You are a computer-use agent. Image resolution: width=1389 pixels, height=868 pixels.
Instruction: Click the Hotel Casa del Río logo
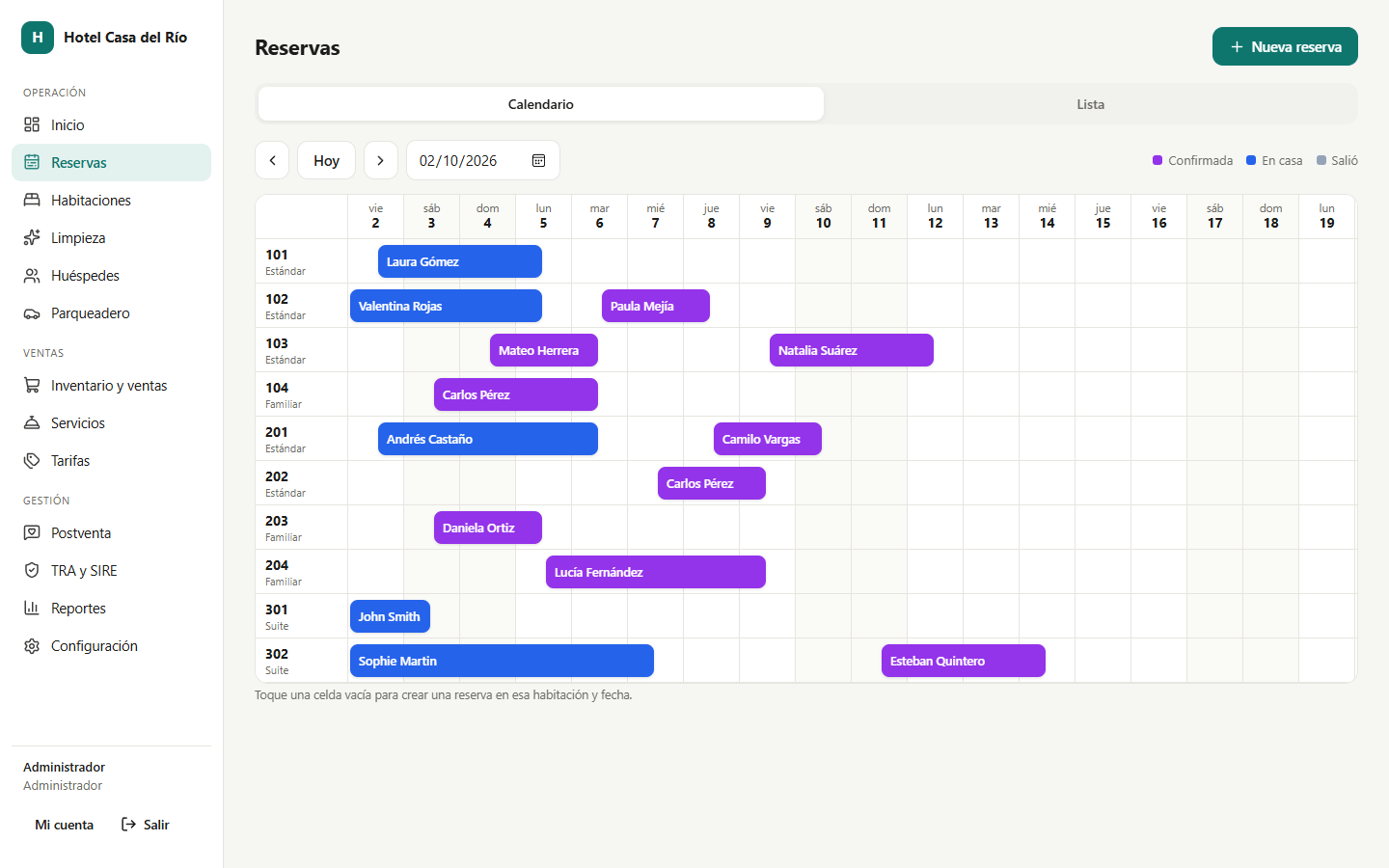(38, 38)
